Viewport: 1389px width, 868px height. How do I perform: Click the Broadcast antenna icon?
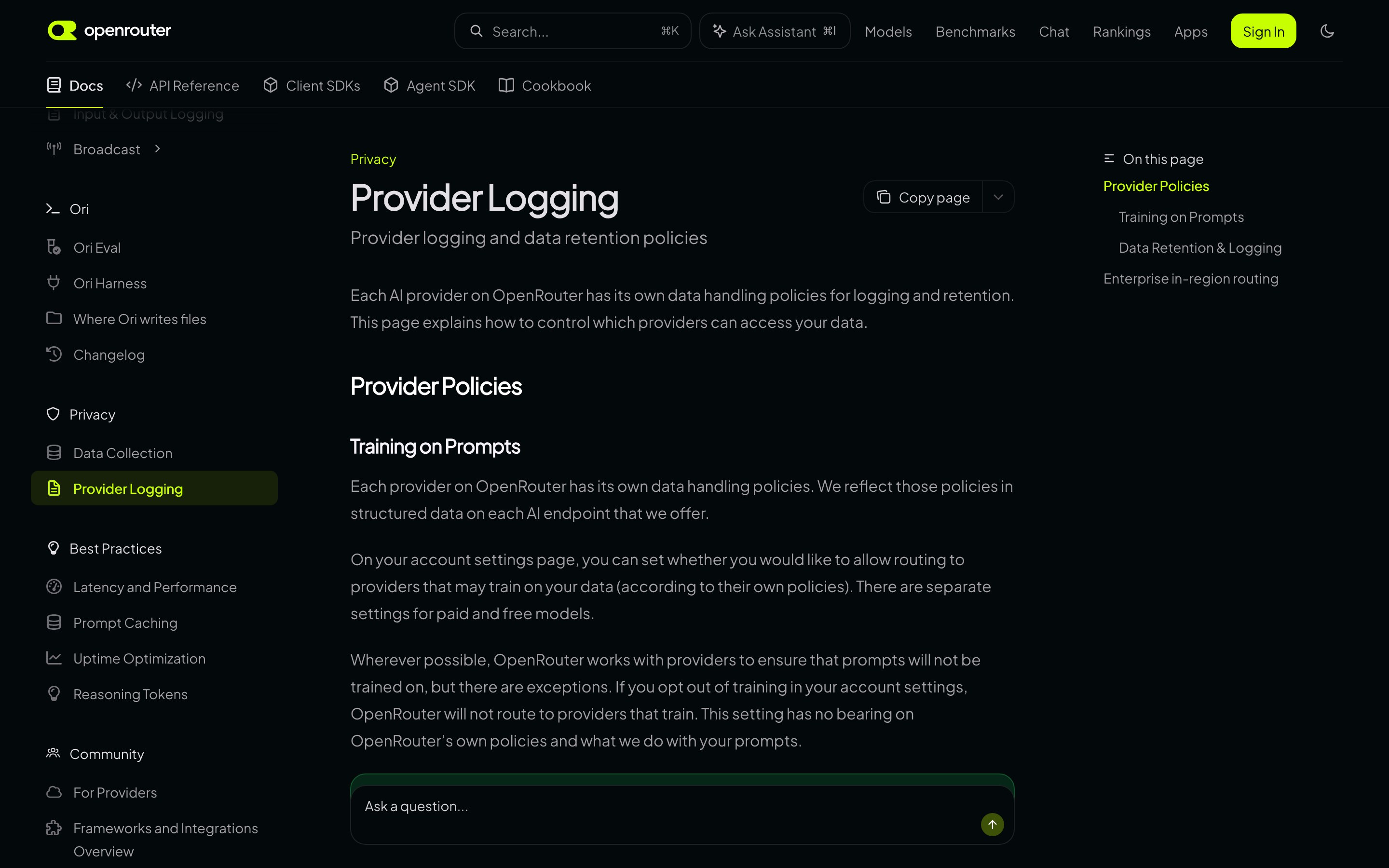pos(54,149)
